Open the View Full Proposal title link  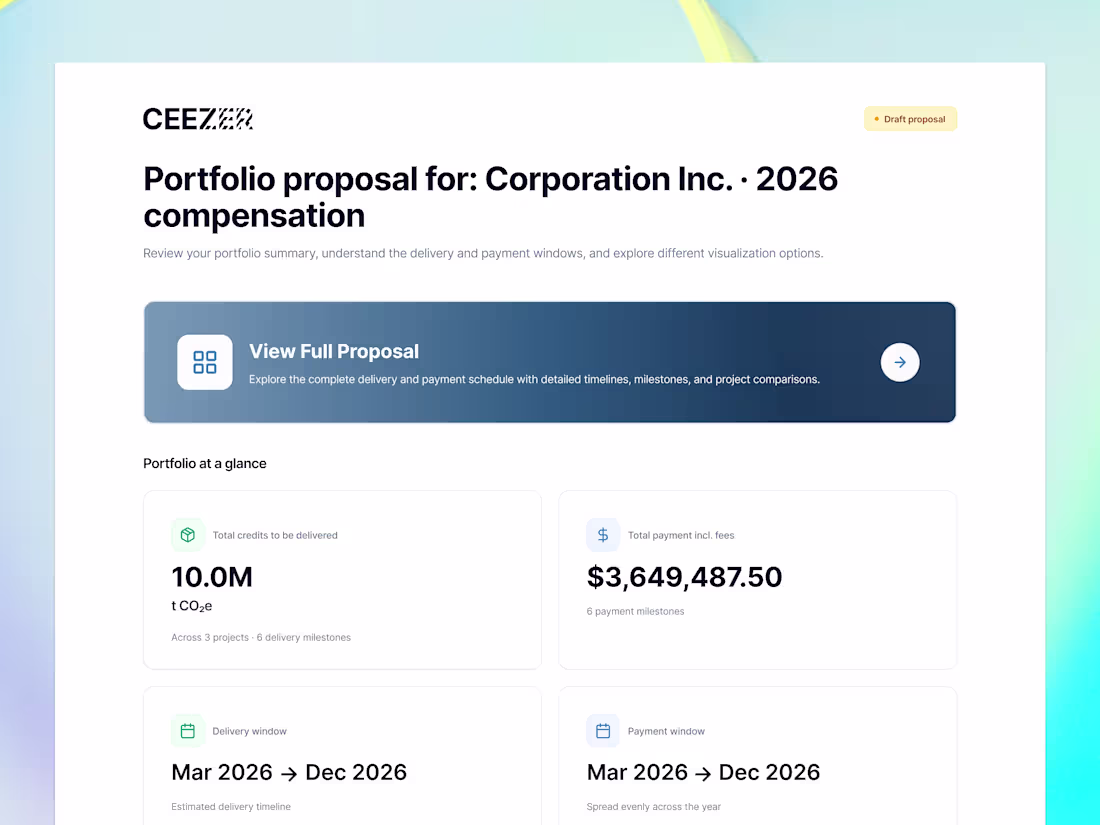[334, 351]
